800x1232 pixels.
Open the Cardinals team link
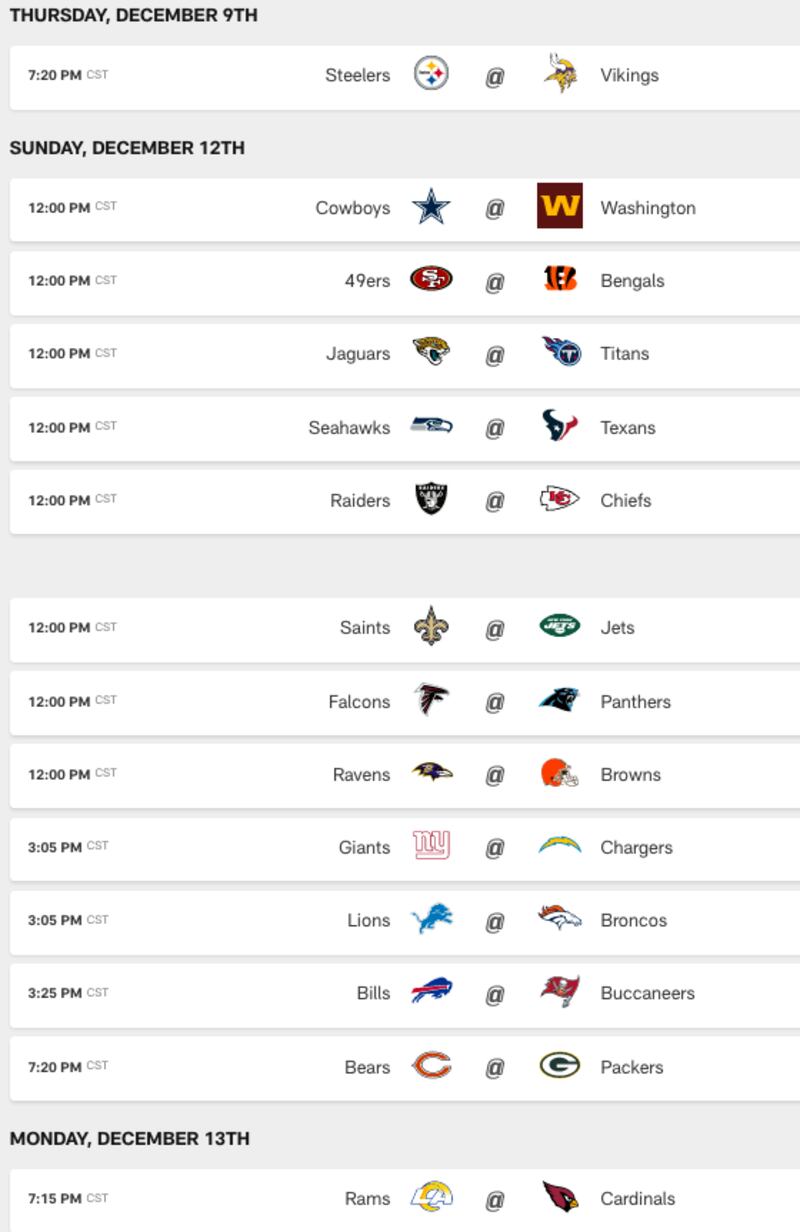[638, 1198]
